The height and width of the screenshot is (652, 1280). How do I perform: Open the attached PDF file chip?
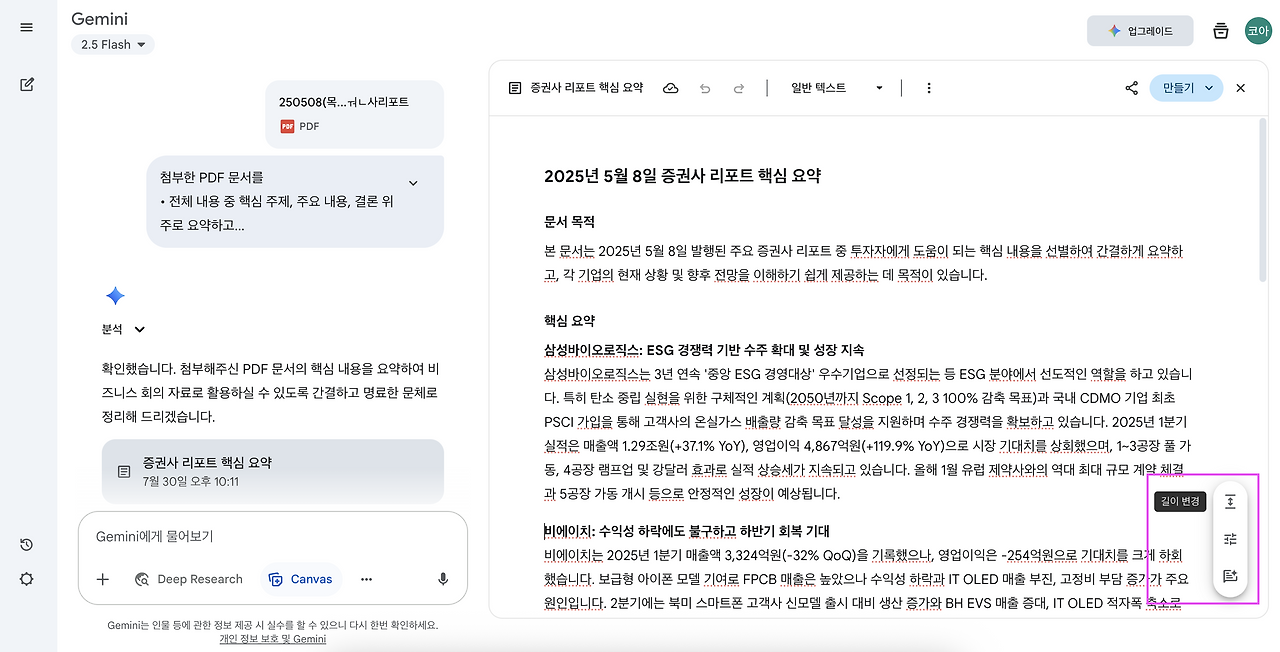(x=354, y=114)
